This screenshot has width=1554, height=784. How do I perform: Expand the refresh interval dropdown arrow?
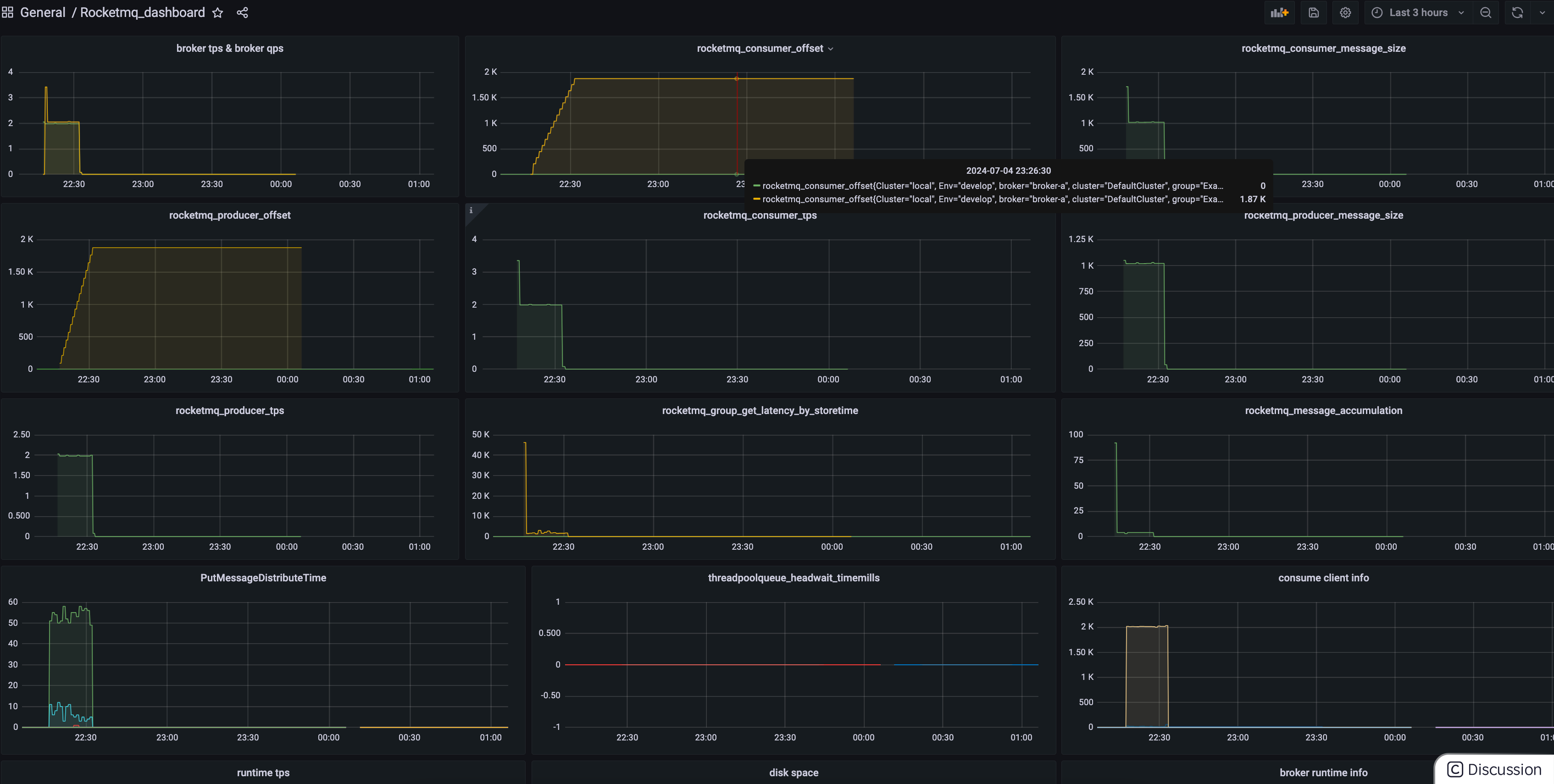click(1542, 13)
